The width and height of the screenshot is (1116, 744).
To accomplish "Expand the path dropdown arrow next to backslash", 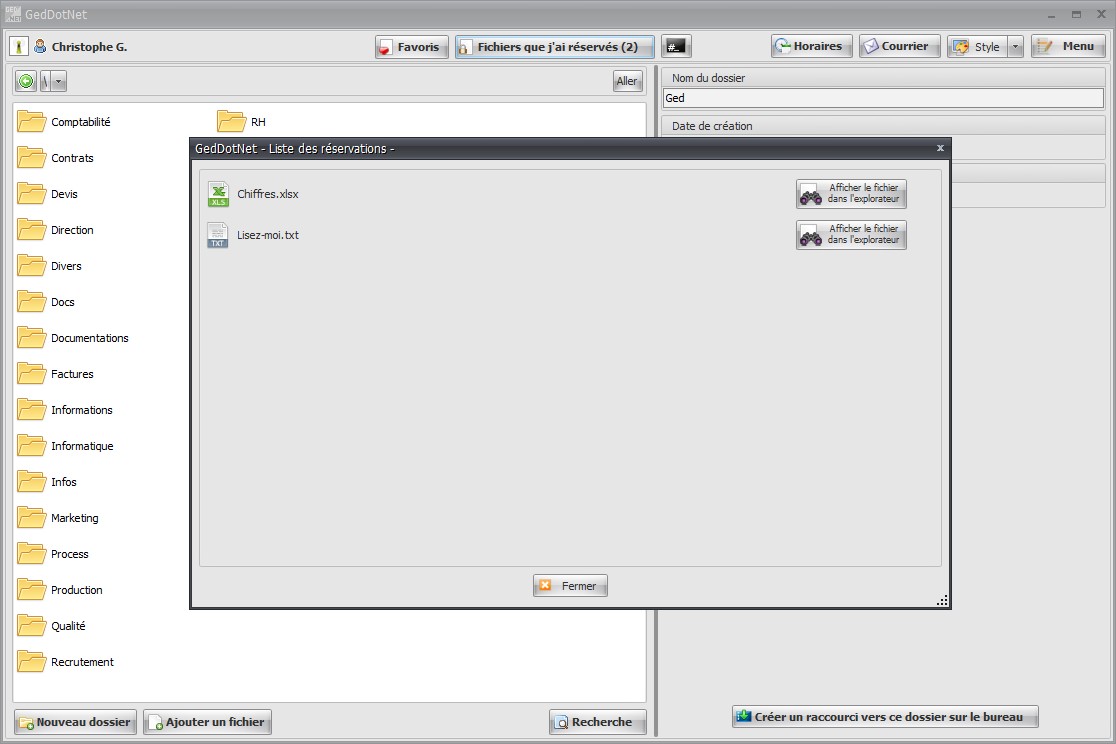I will pyautogui.click(x=58, y=81).
